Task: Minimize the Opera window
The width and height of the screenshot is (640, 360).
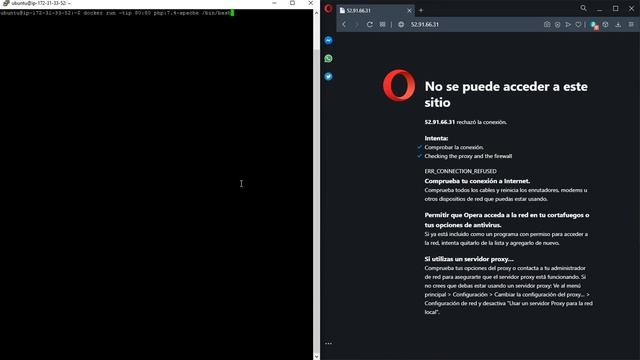Action: click(x=599, y=9)
